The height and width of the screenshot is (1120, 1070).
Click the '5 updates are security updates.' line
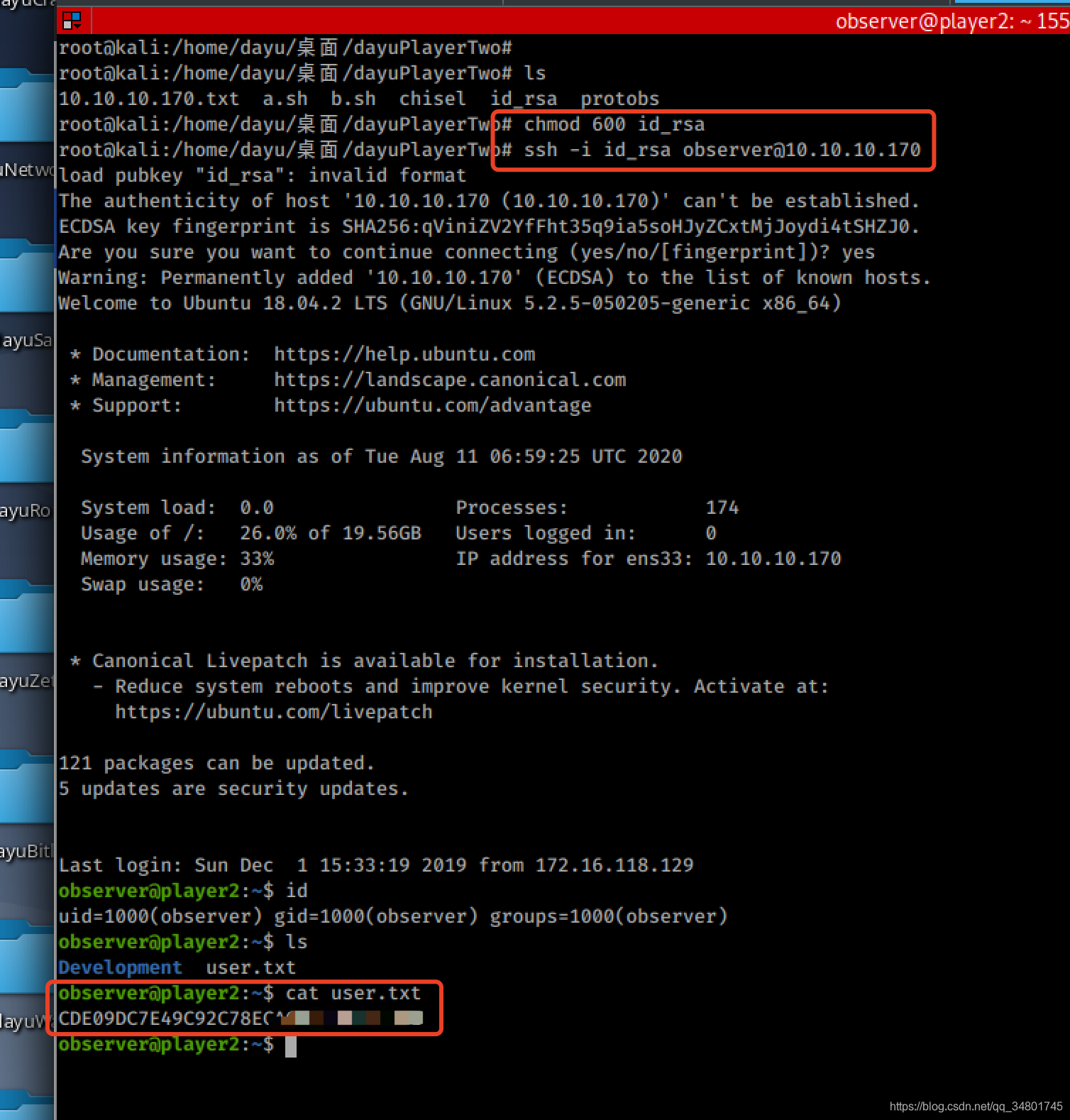[234, 789]
